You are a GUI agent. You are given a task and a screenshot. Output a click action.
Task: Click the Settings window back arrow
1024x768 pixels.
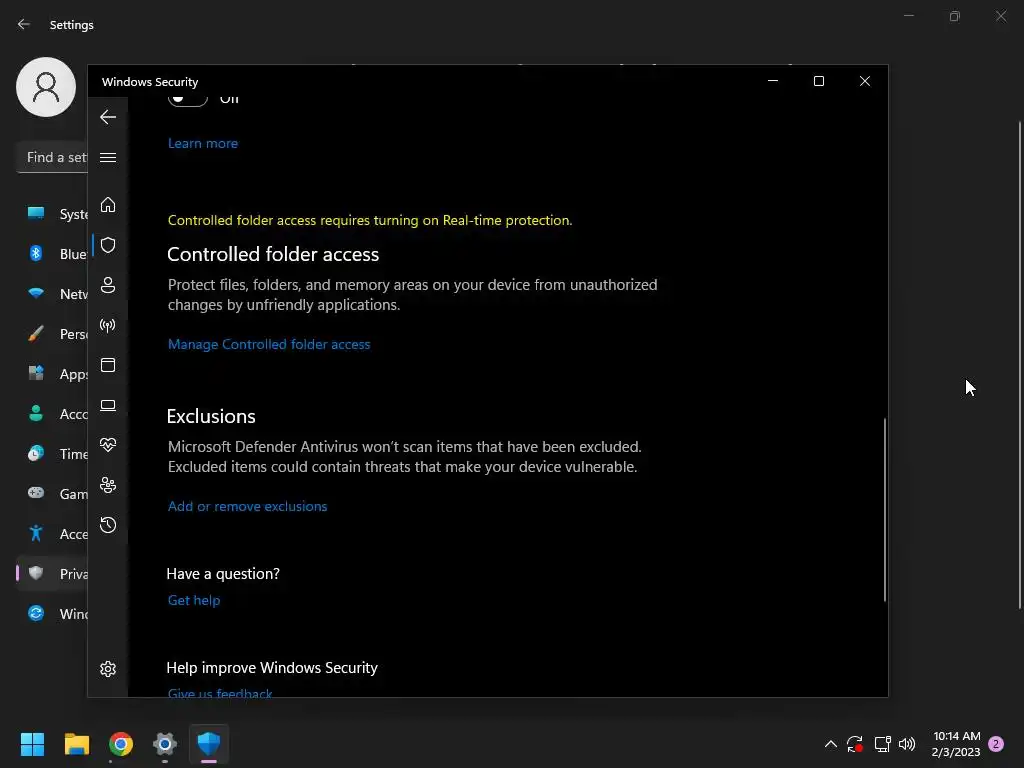click(x=24, y=24)
